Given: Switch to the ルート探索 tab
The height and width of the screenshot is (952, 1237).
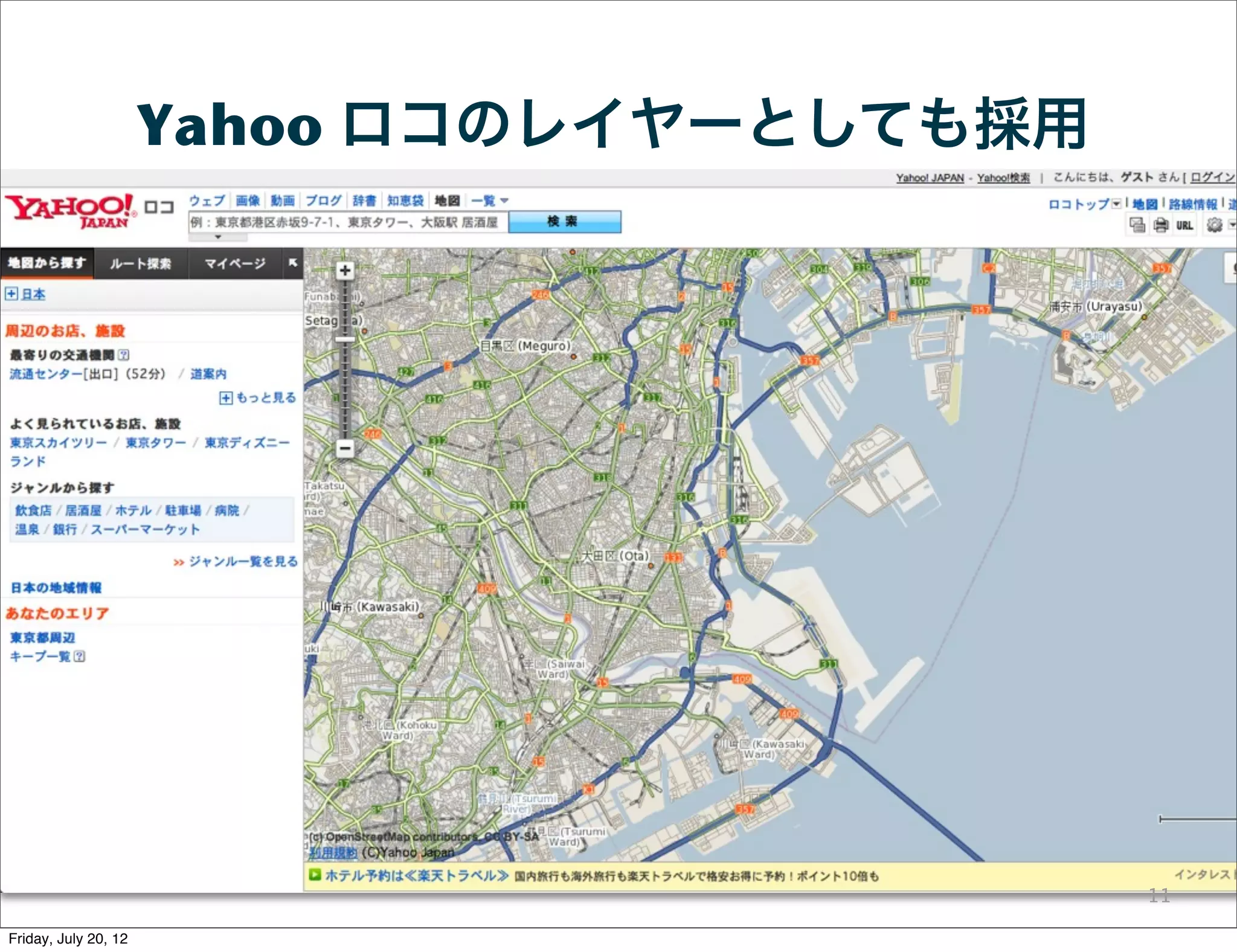Looking at the screenshot, I should coord(141,263).
